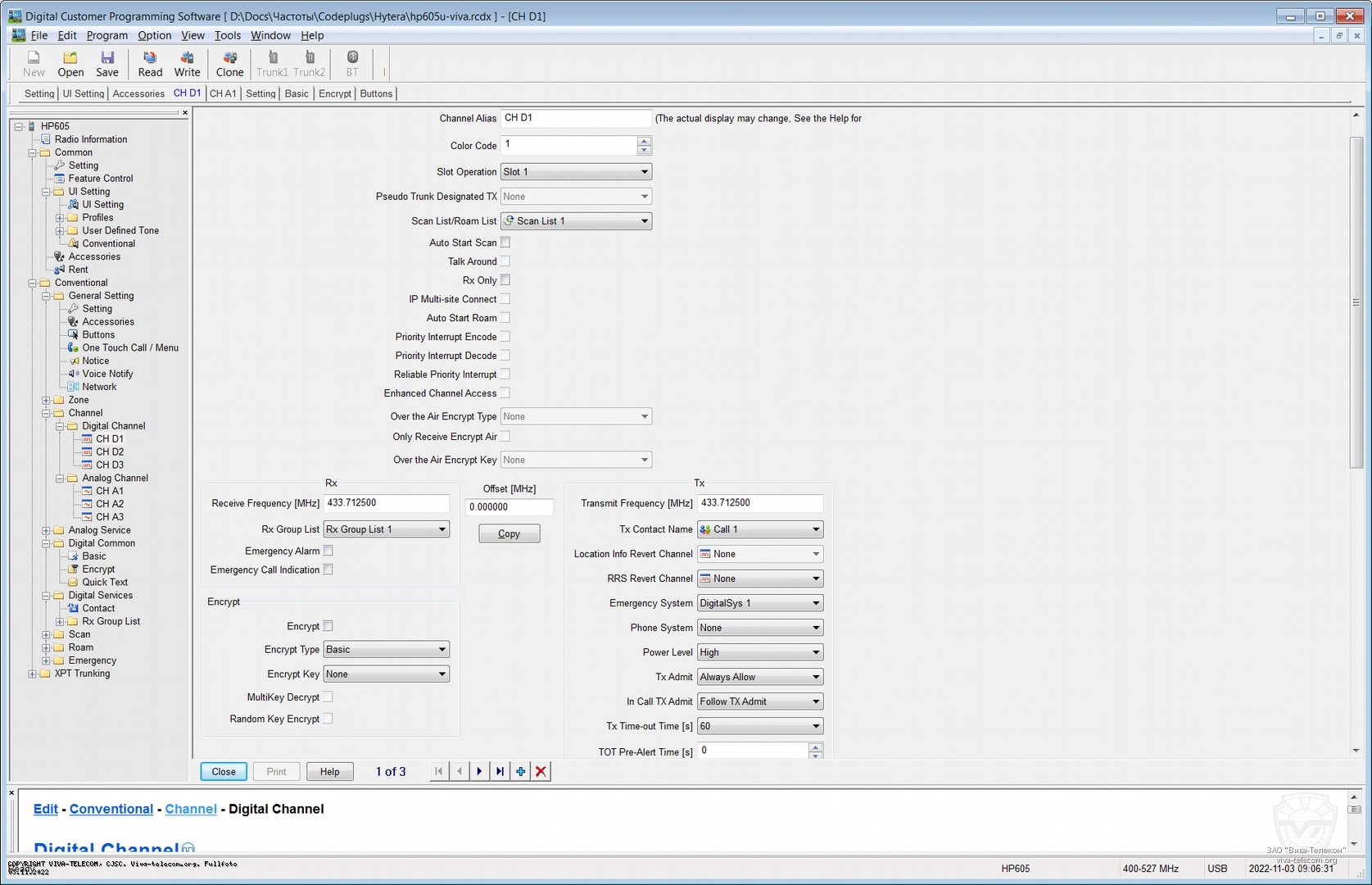Viewport: 1372px width, 885px height.
Task: Switch to the CH A1 tab
Action: [223, 93]
